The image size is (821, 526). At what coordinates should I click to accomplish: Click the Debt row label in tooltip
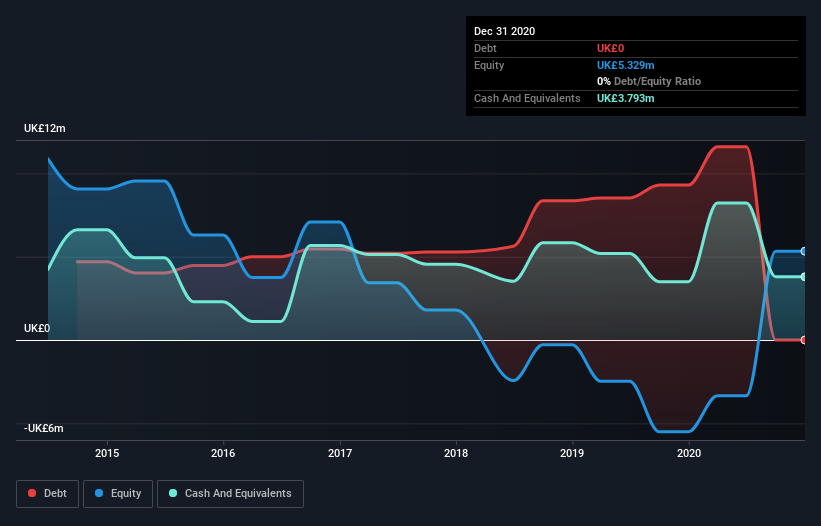pyautogui.click(x=485, y=48)
